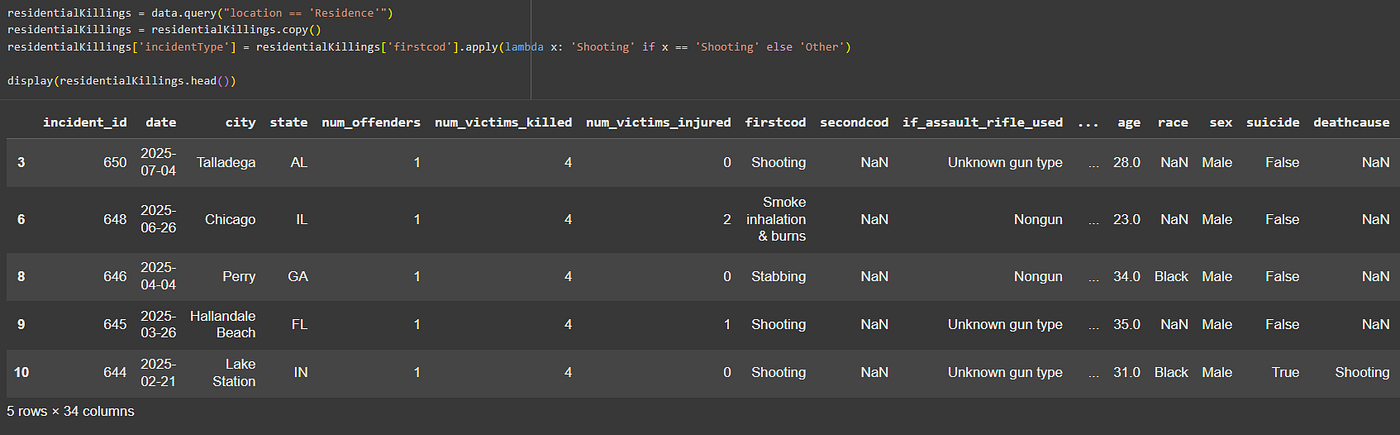This screenshot has width=1400, height=435.
Task: Click the age 23.0 cell
Action: click(x=1127, y=219)
